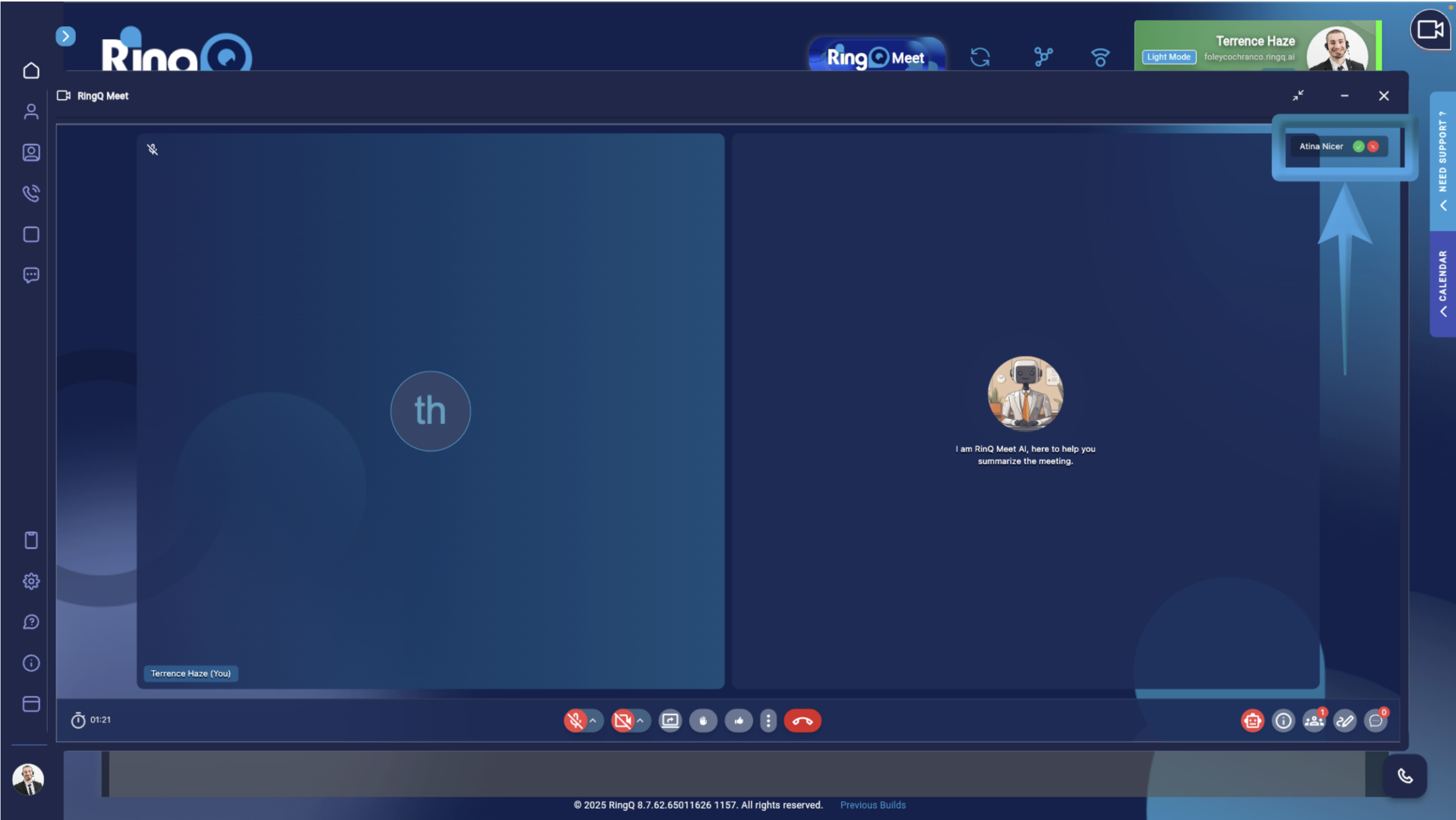
Task: Open the AI robot assistant panel
Action: point(1252,721)
